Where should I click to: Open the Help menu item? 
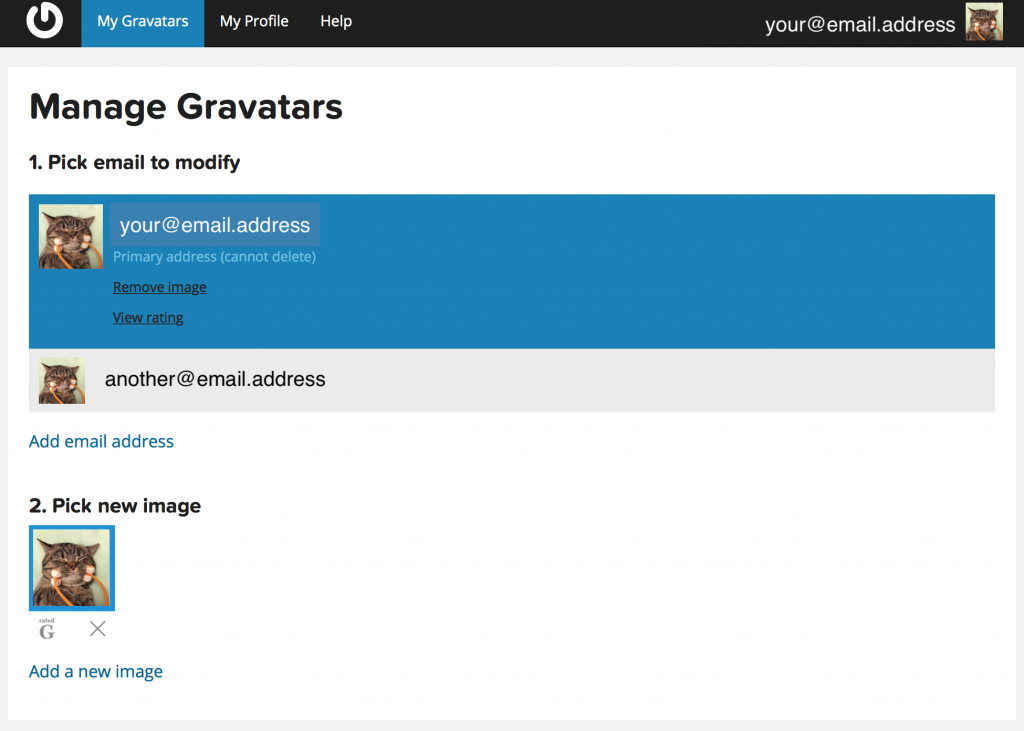[336, 22]
